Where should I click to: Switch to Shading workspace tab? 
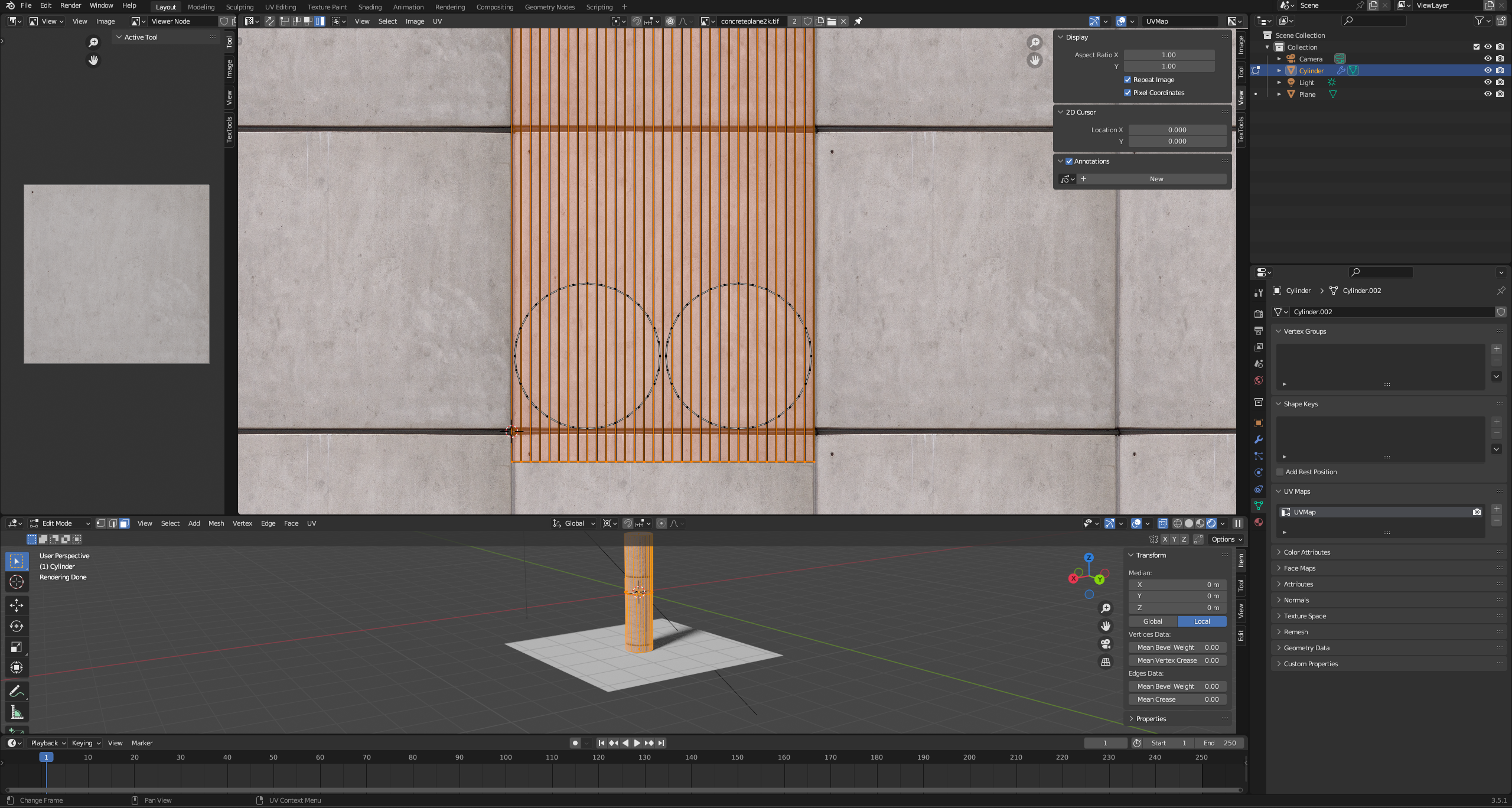click(x=370, y=7)
